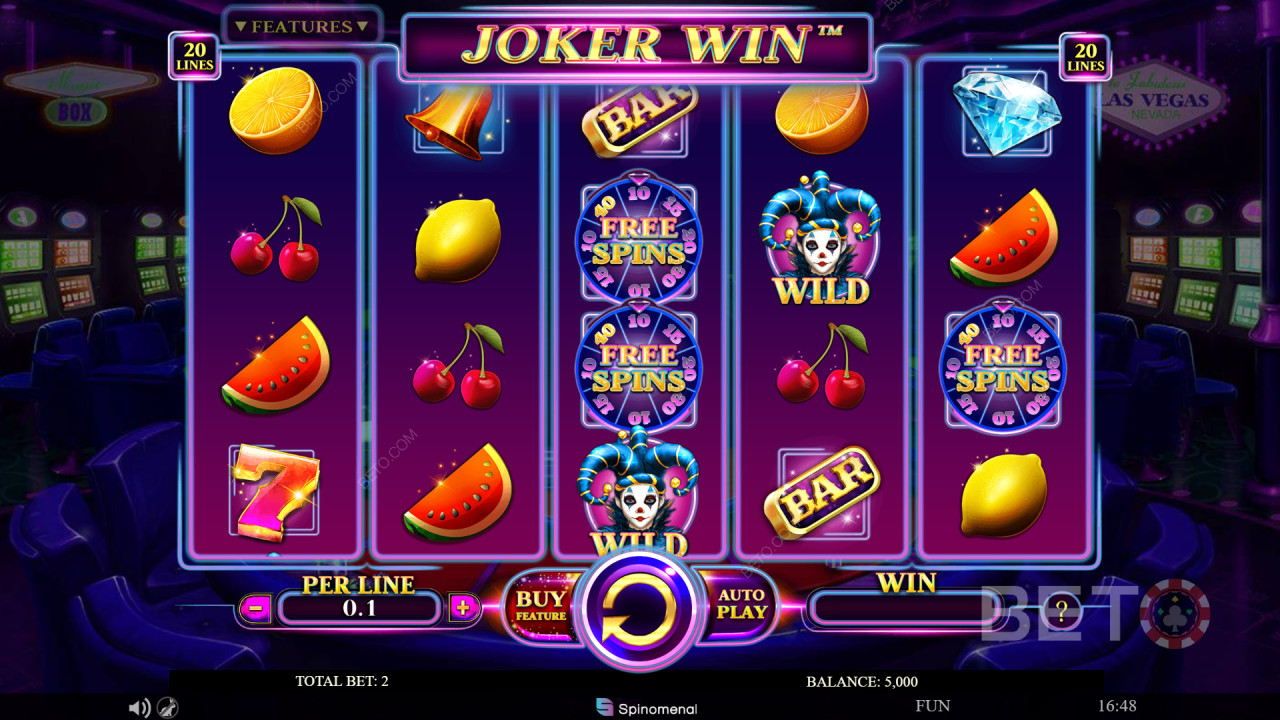Click the left 20 Lines badge

click(x=194, y=56)
